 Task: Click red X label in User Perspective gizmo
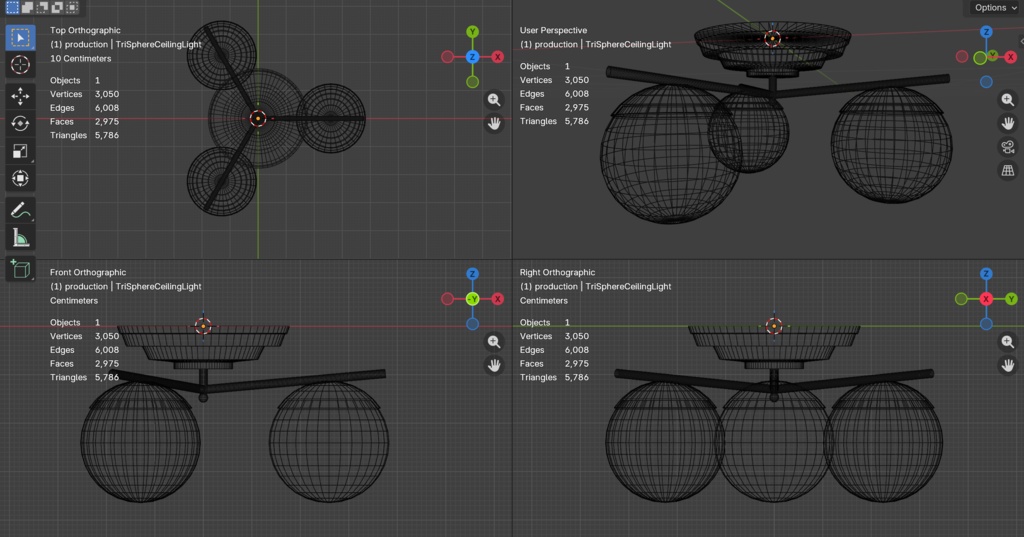click(x=1010, y=57)
